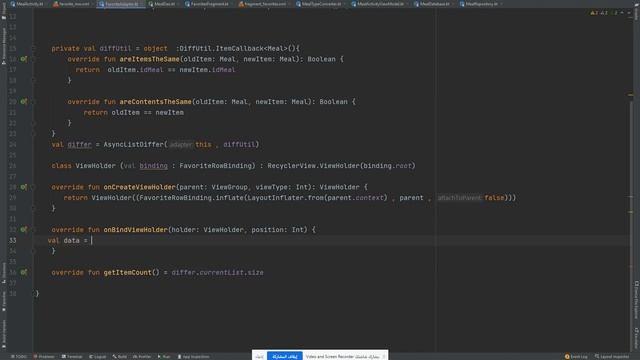Open the Project tool window sidebar button
The height and width of the screenshot is (360, 640).
click(4, 11)
